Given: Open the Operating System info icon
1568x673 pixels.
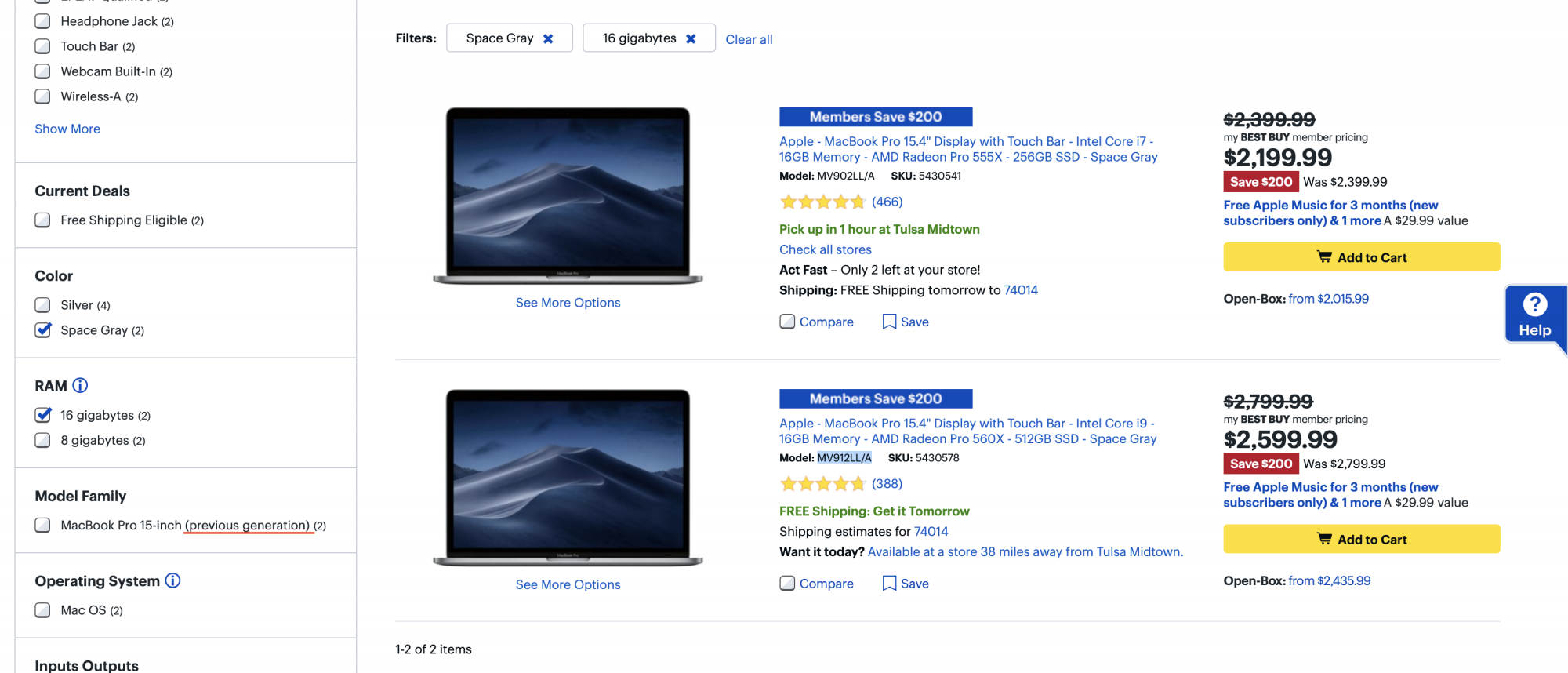Looking at the screenshot, I should click(x=172, y=580).
